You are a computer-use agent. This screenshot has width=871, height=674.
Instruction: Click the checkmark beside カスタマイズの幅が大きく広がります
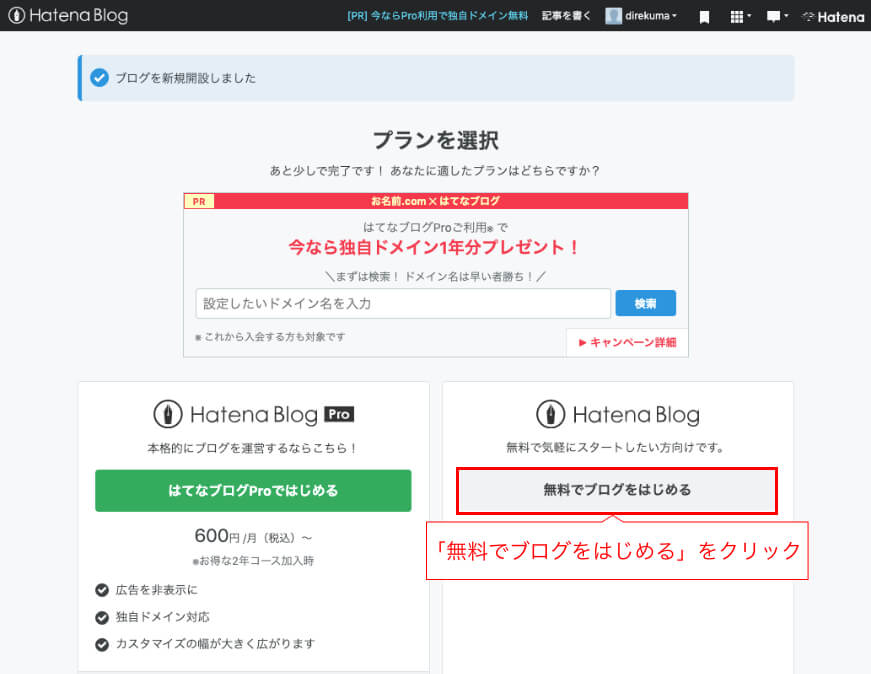tap(102, 644)
